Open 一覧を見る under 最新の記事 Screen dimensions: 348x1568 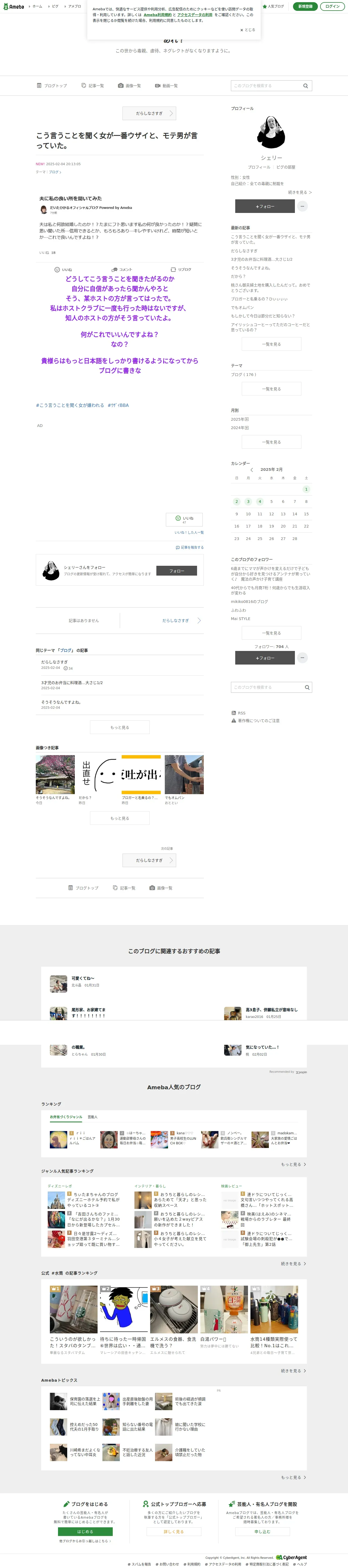(271, 344)
